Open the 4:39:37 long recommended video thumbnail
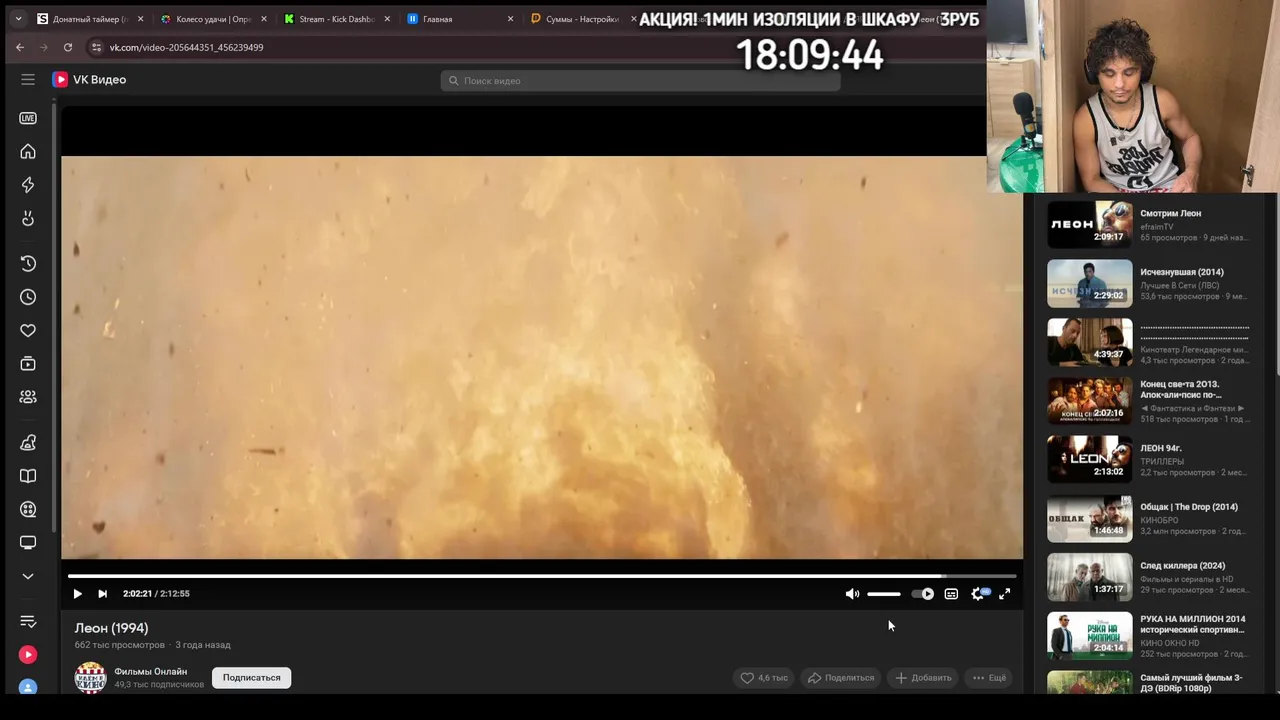Viewport: 1280px width, 720px height. click(x=1090, y=343)
